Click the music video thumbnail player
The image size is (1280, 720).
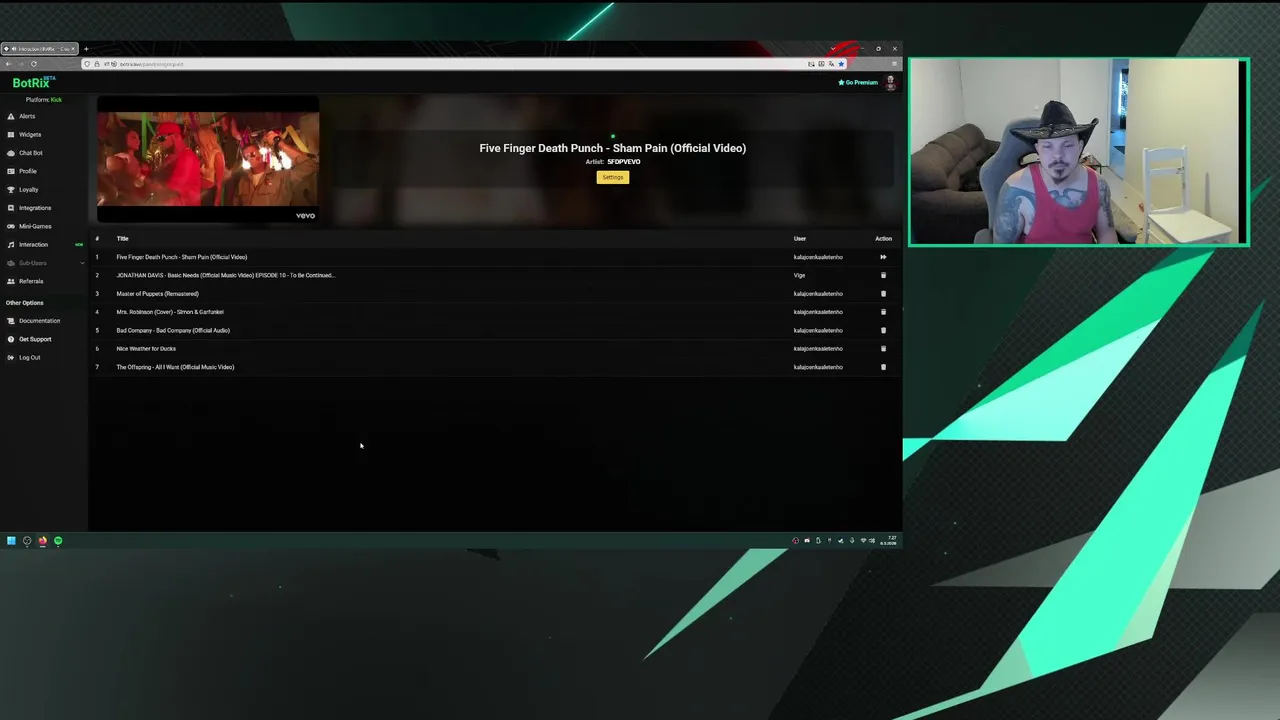tap(208, 160)
